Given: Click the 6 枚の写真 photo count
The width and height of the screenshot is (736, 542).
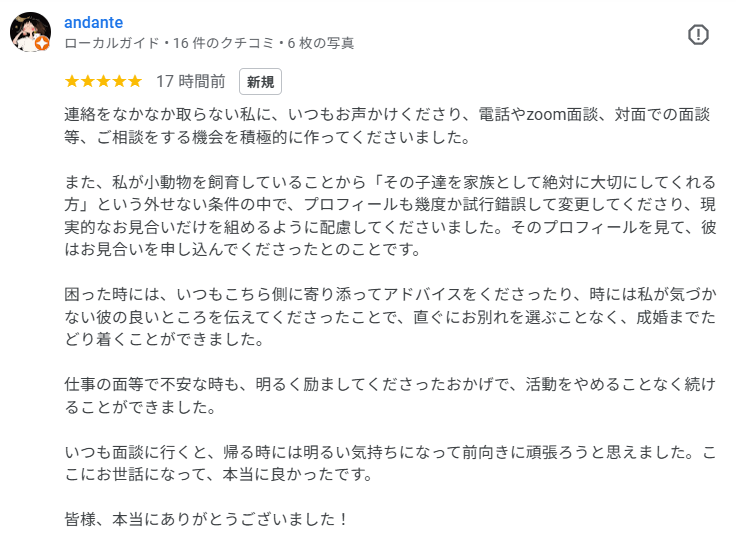Looking at the screenshot, I should (x=321, y=43).
